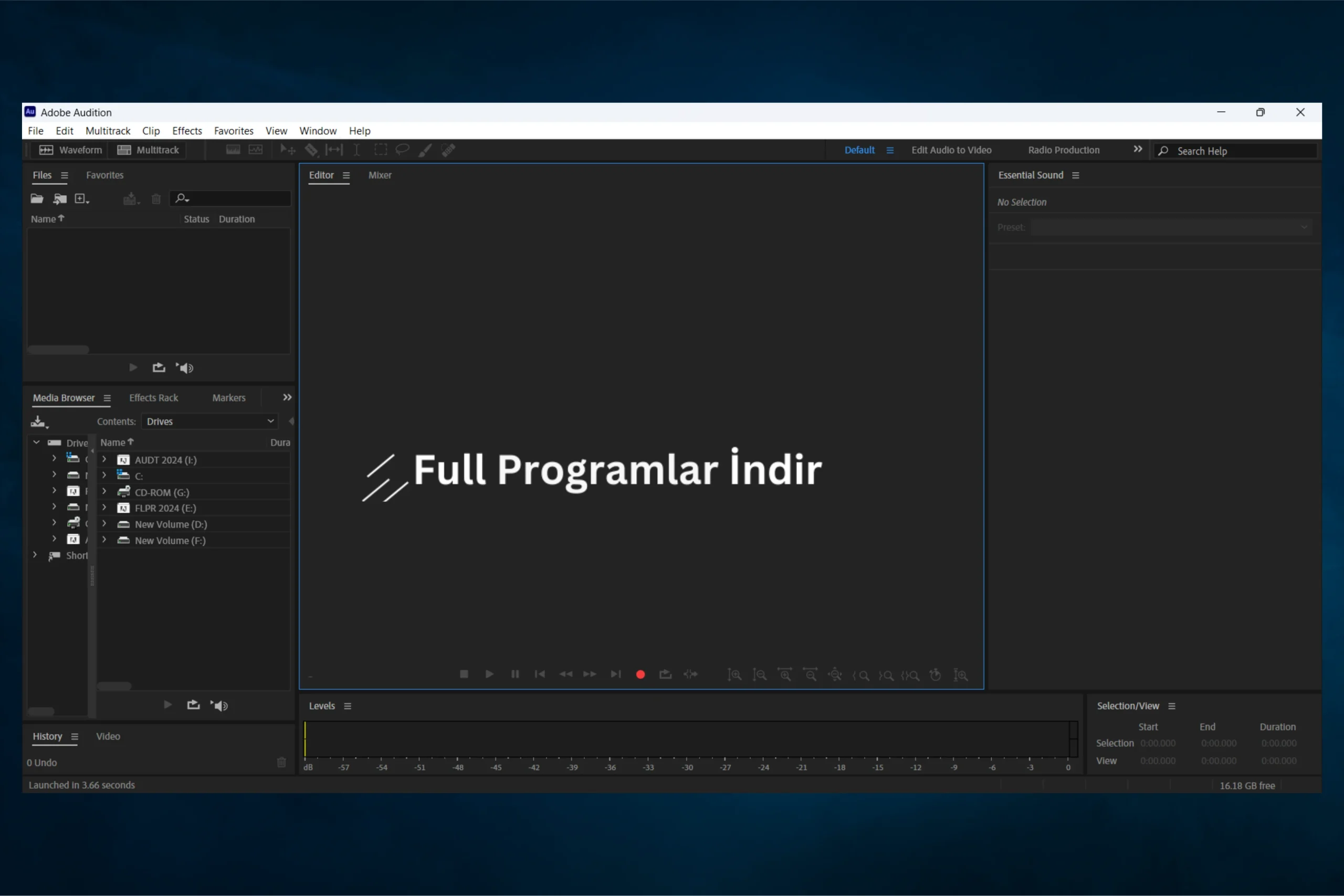
Task: Expand New Volume (D:) drive
Action: coord(104,523)
